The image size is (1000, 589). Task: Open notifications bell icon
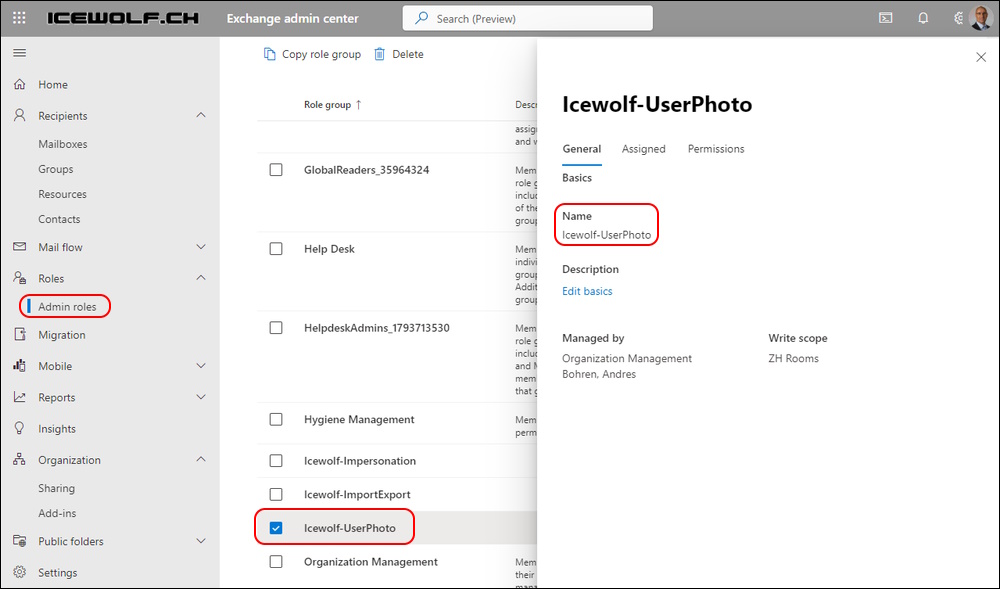coord(923,18)
